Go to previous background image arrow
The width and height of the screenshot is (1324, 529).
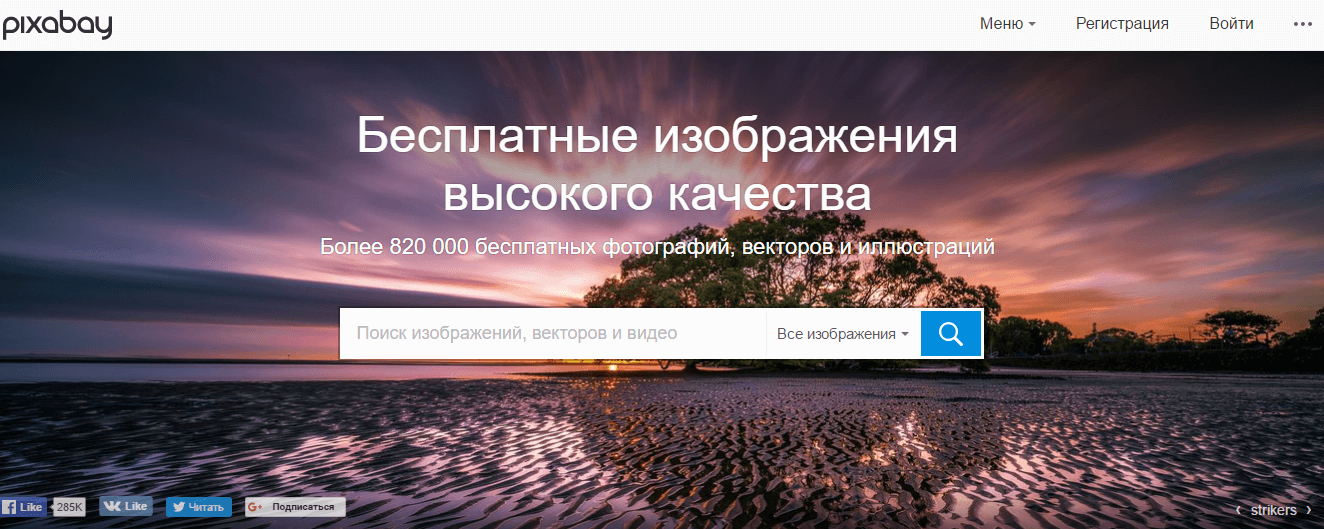(x=1238, y=510)
